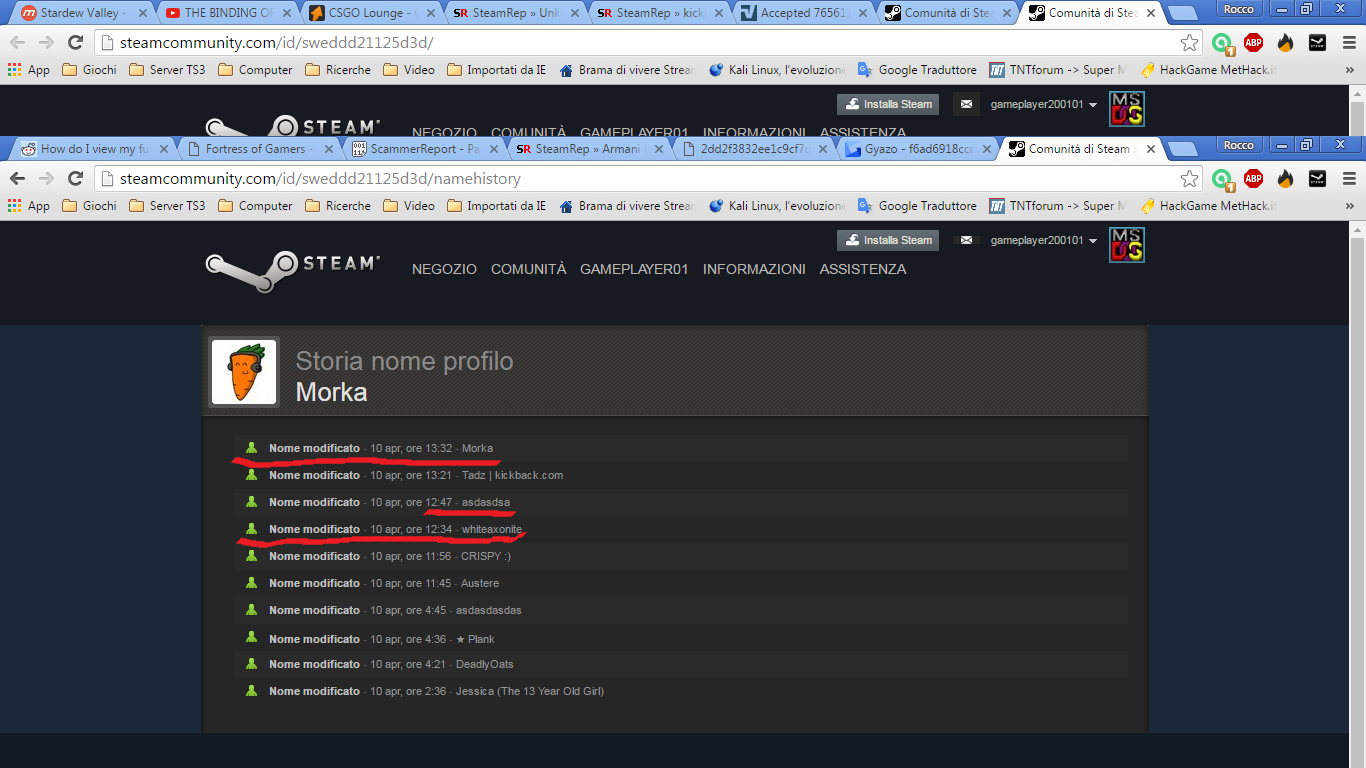Image resolution: width=1366 pixels, height=768 pixels.
Task: Click back arrow in the namehistory window
Action: pos(17,179)
